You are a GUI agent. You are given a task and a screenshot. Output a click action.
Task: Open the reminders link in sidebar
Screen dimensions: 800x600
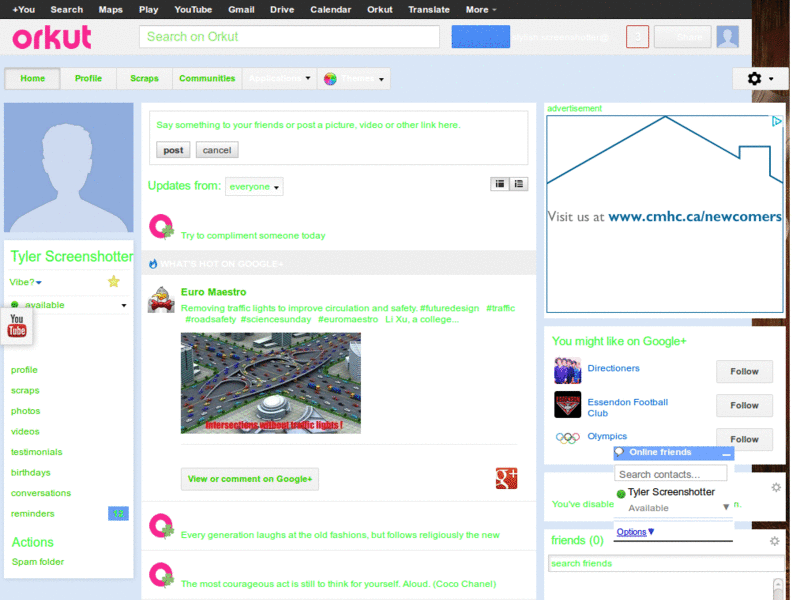coord(33,514)
